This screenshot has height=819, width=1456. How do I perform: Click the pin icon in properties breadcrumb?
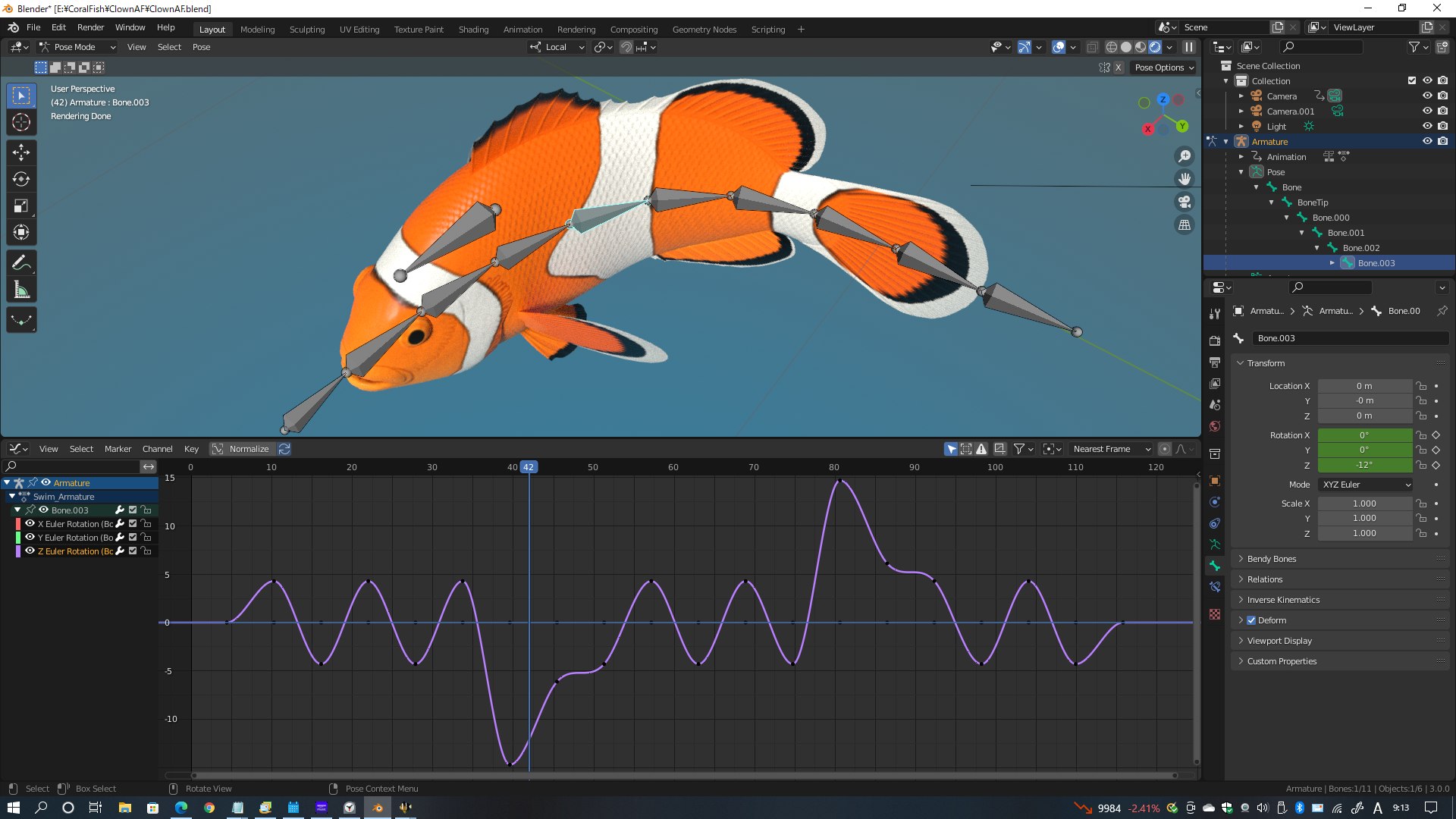[x=1442, y=311]
